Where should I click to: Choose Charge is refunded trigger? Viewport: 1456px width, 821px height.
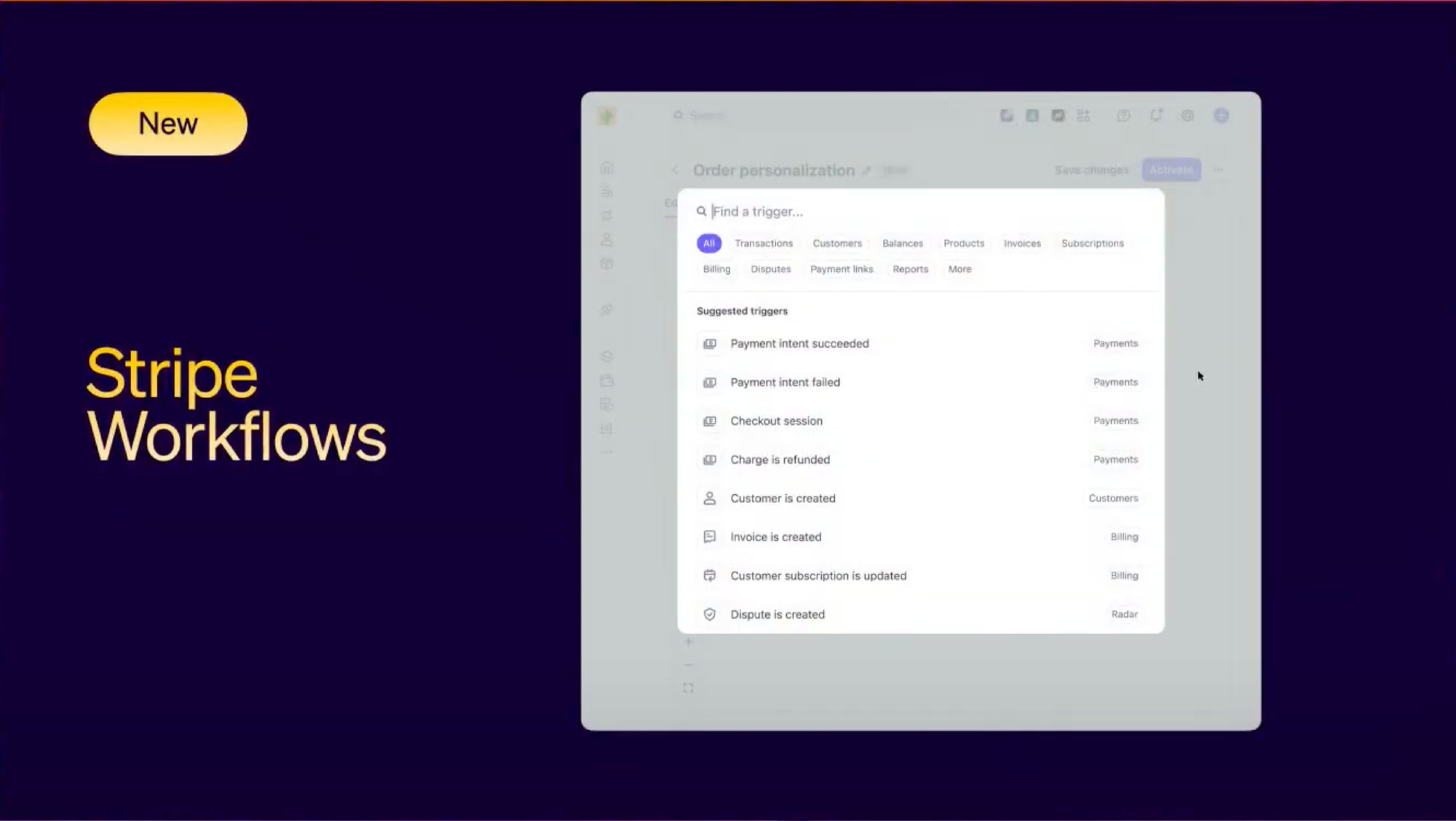(921, 459)
